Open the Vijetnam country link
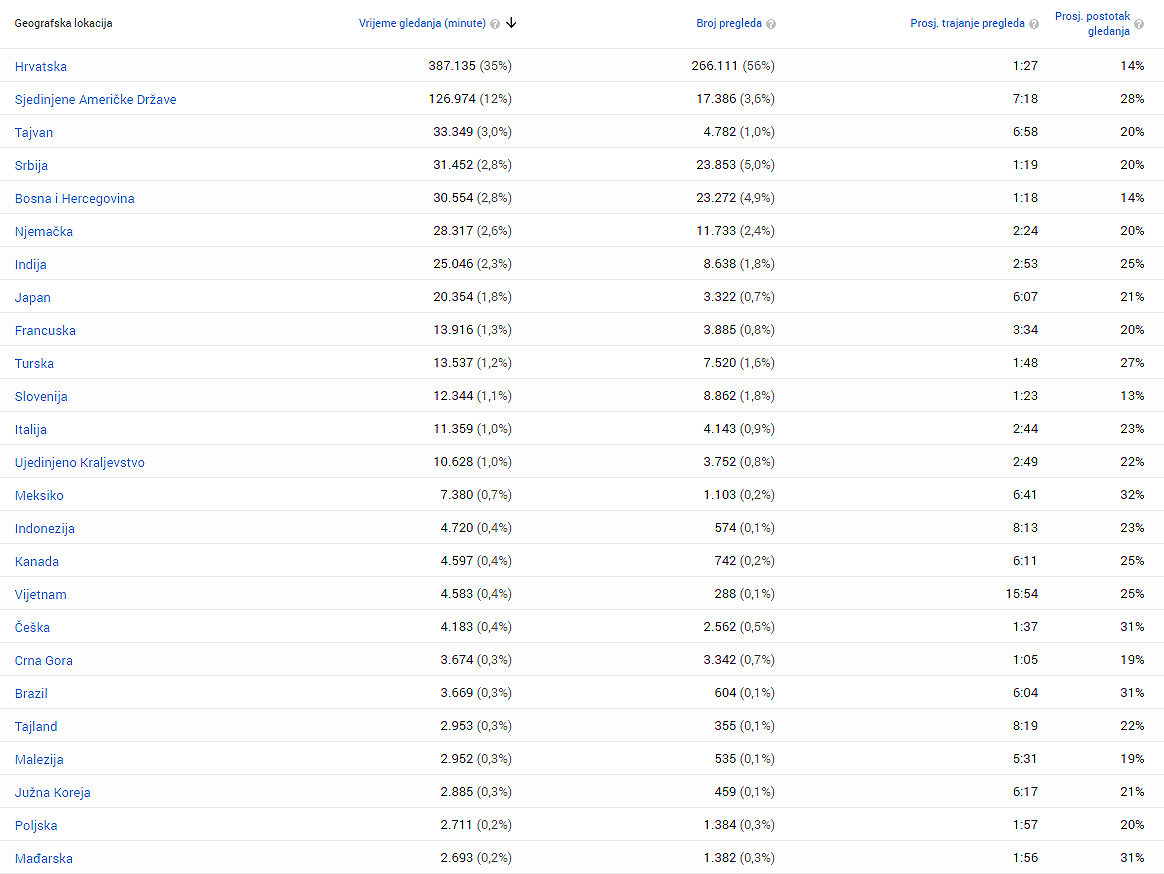 click(40, 594)
